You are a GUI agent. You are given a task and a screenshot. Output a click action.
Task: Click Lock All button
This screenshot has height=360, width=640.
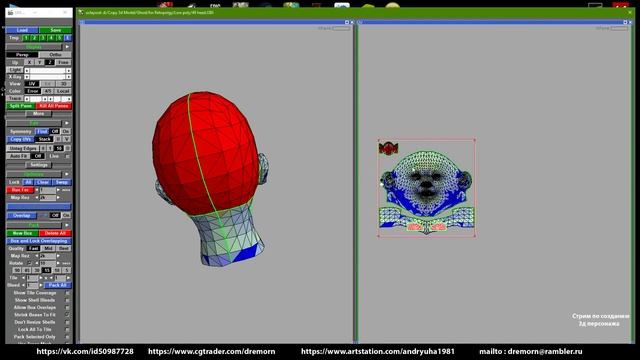[28, 182]
